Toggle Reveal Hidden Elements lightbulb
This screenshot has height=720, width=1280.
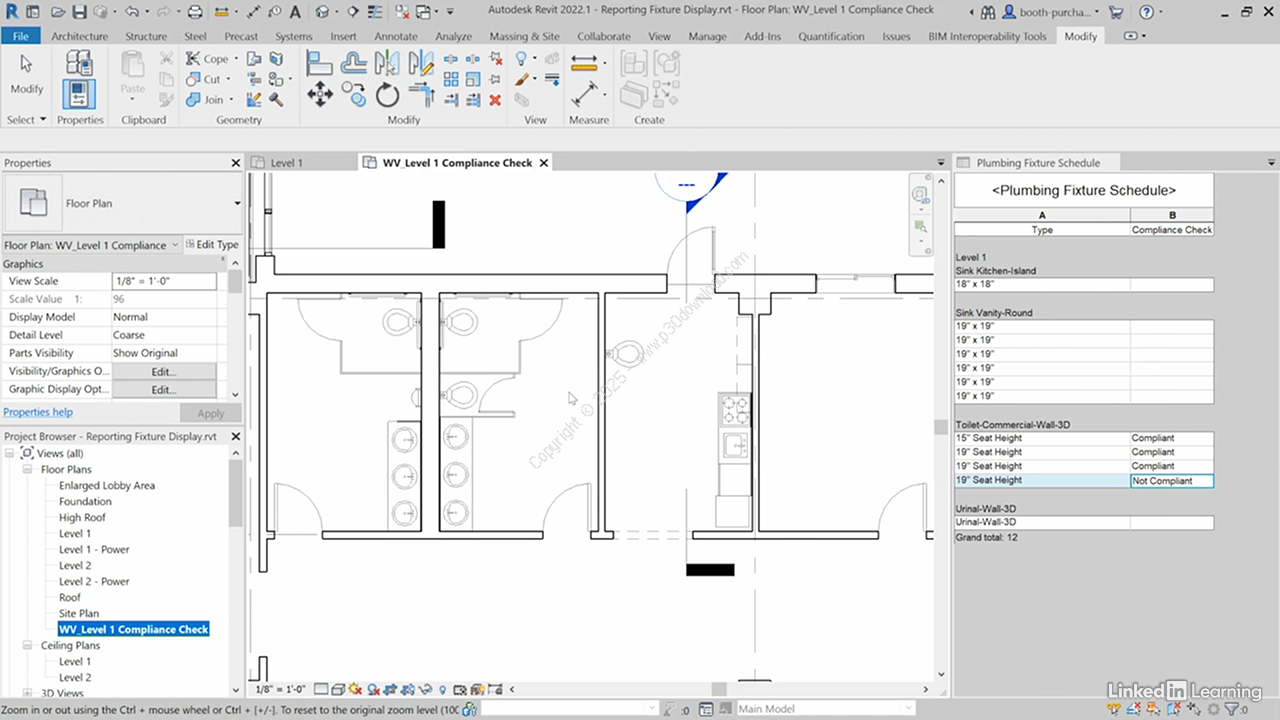click(442, 689)
